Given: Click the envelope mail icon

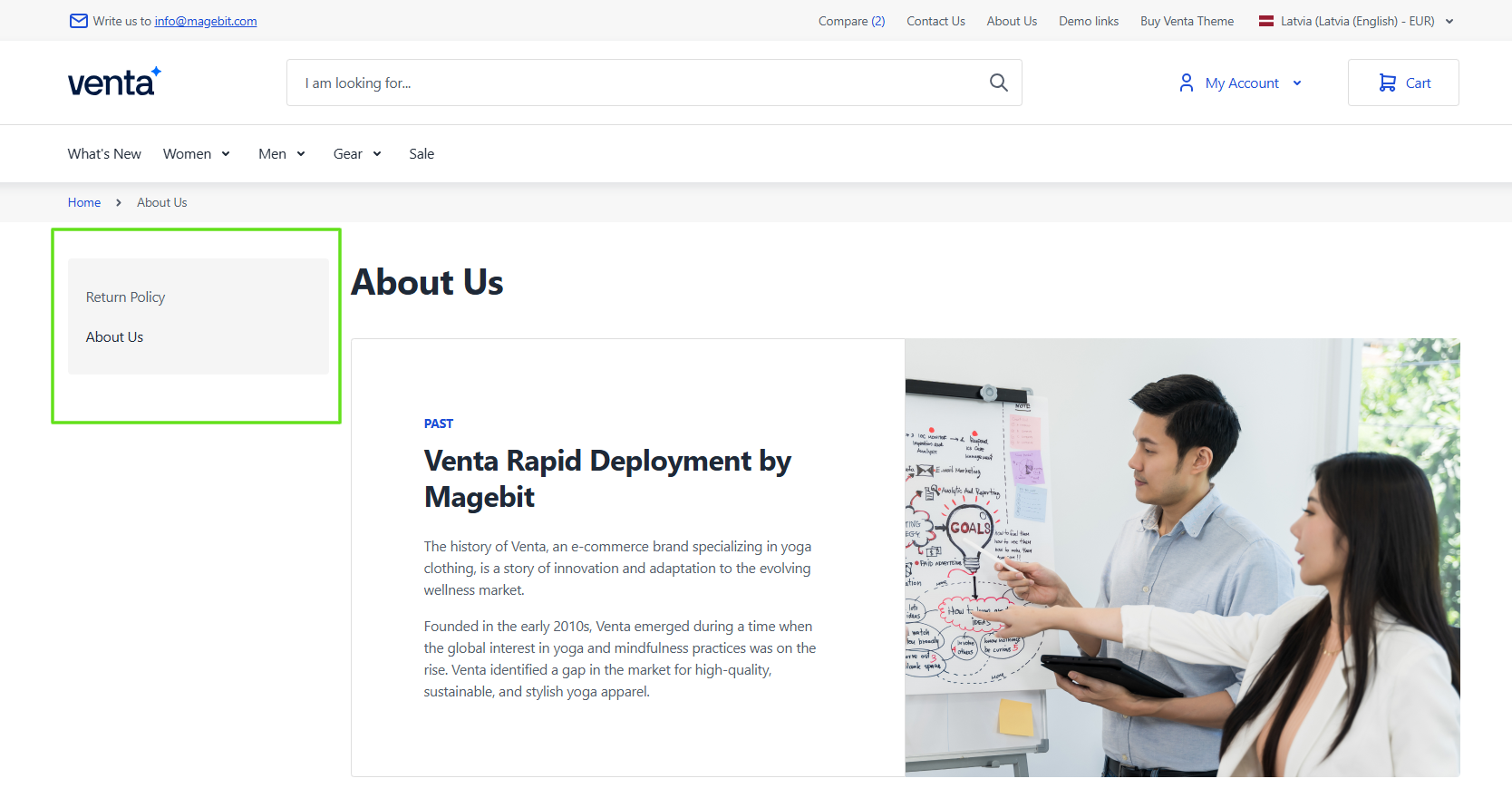Looking at the screenshot, I should tap(79, 21).
